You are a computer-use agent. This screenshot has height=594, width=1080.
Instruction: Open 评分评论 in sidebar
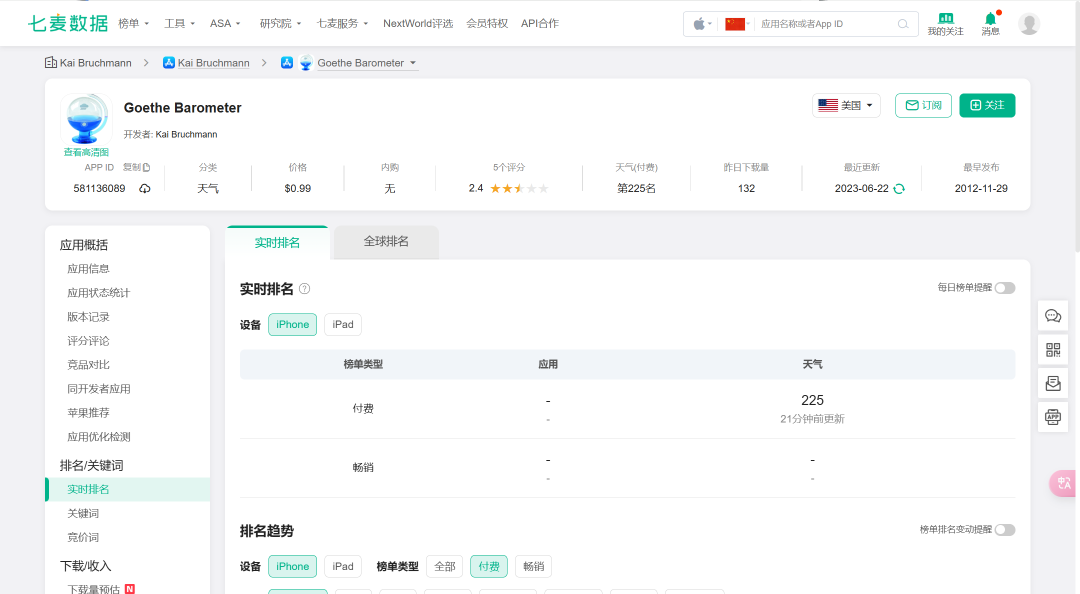88,341
